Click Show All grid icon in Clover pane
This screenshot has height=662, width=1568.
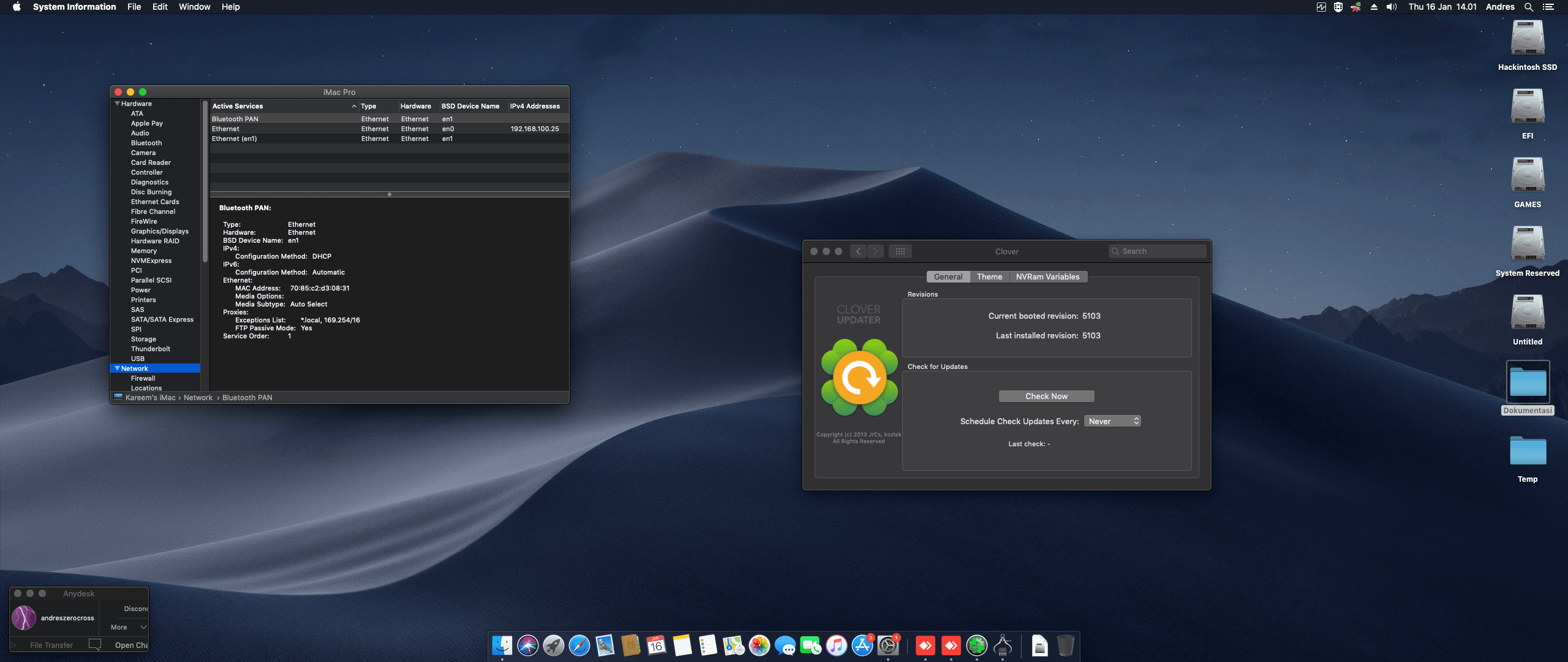(x=900, y=251)
